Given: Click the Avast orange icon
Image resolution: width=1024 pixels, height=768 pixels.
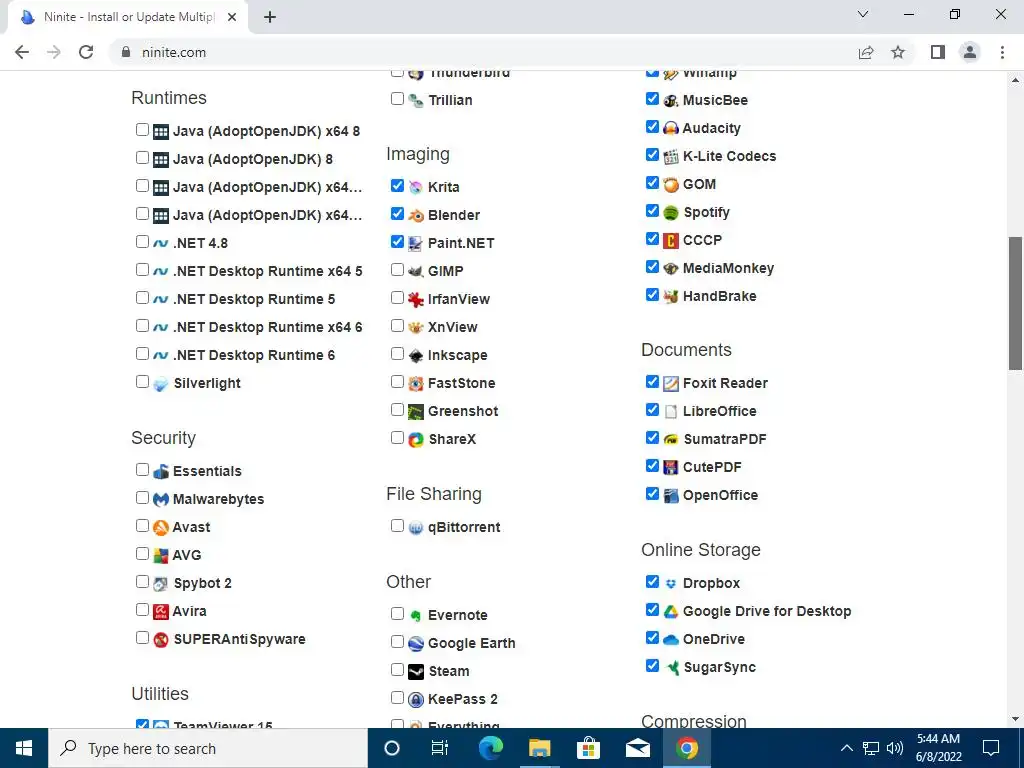Looking at the screenshot, I should tap(161, 528).
